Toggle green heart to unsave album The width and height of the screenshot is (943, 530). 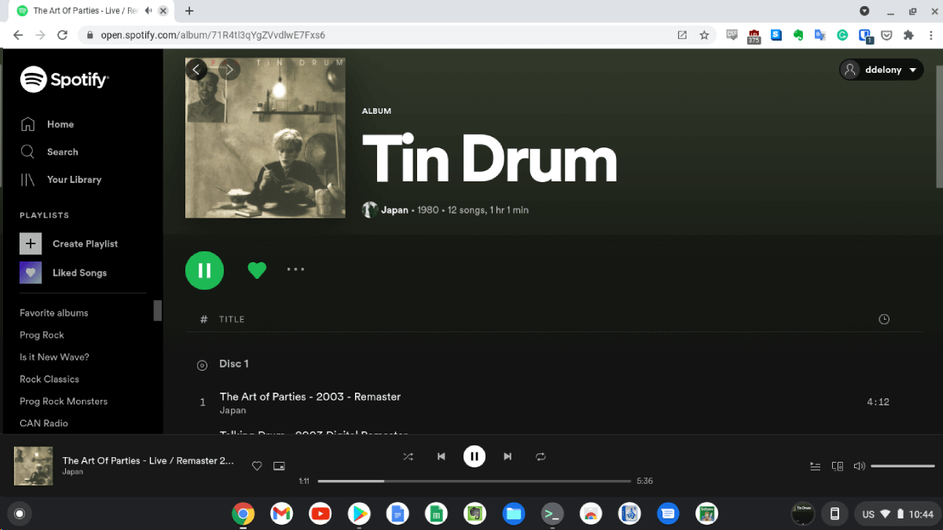point(257,271)
